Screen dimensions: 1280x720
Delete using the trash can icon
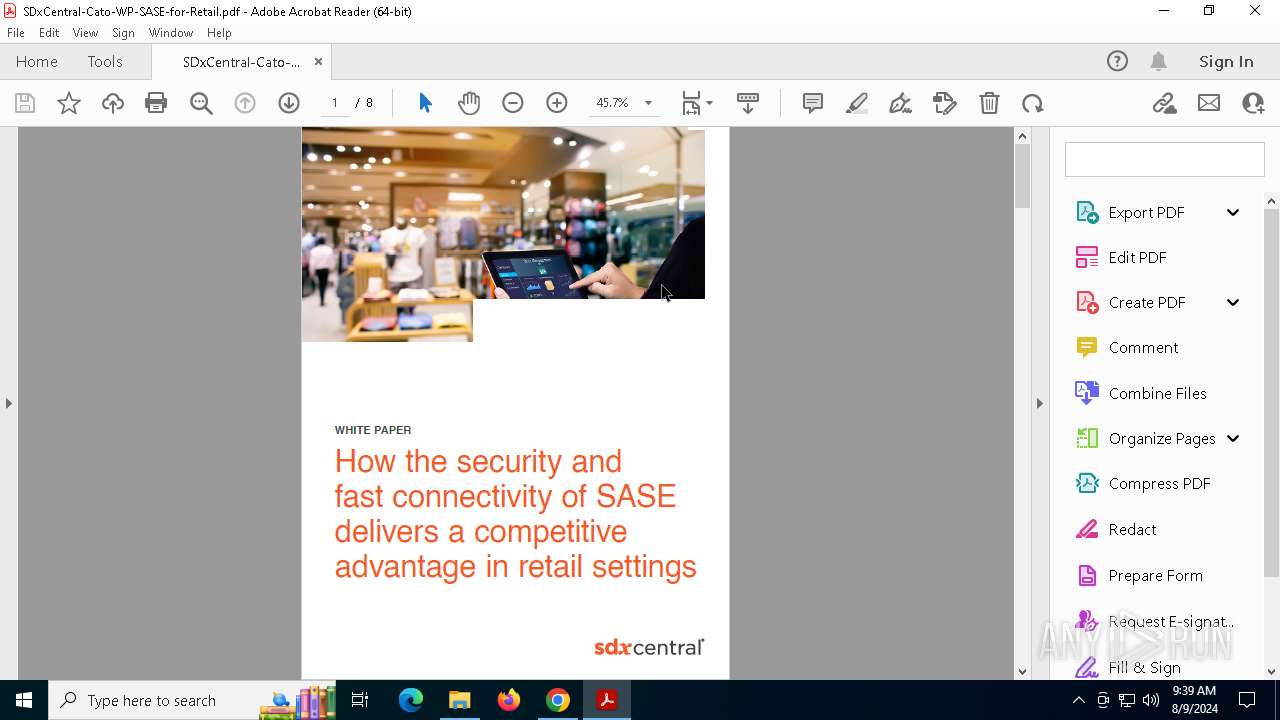point(989,103)
